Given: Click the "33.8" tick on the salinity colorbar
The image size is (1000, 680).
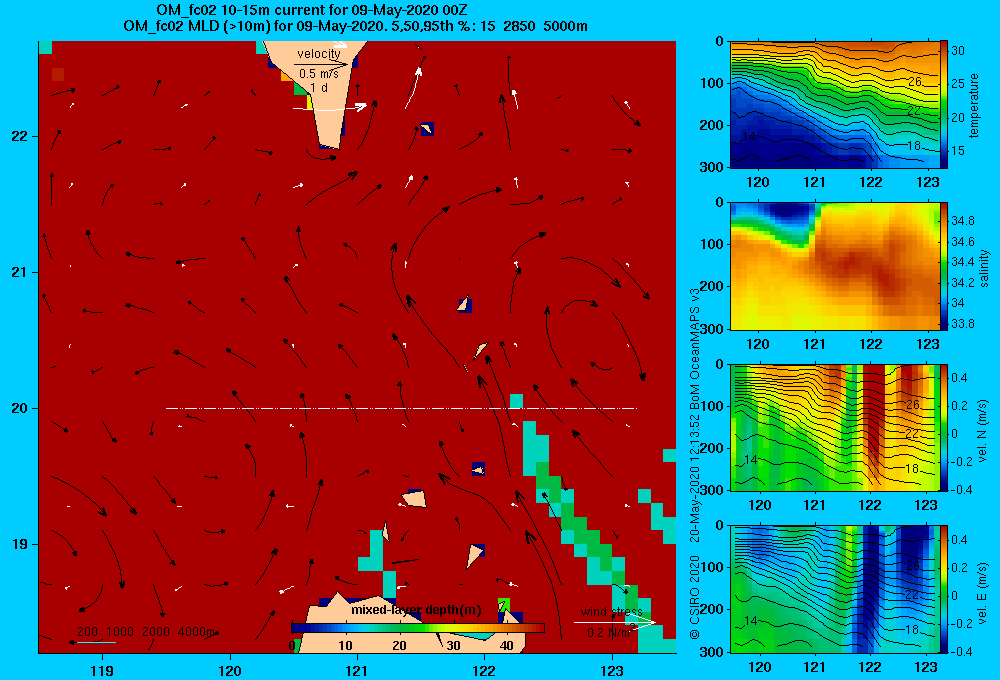Looking at the screenshot, I should (x=963, y=323).
